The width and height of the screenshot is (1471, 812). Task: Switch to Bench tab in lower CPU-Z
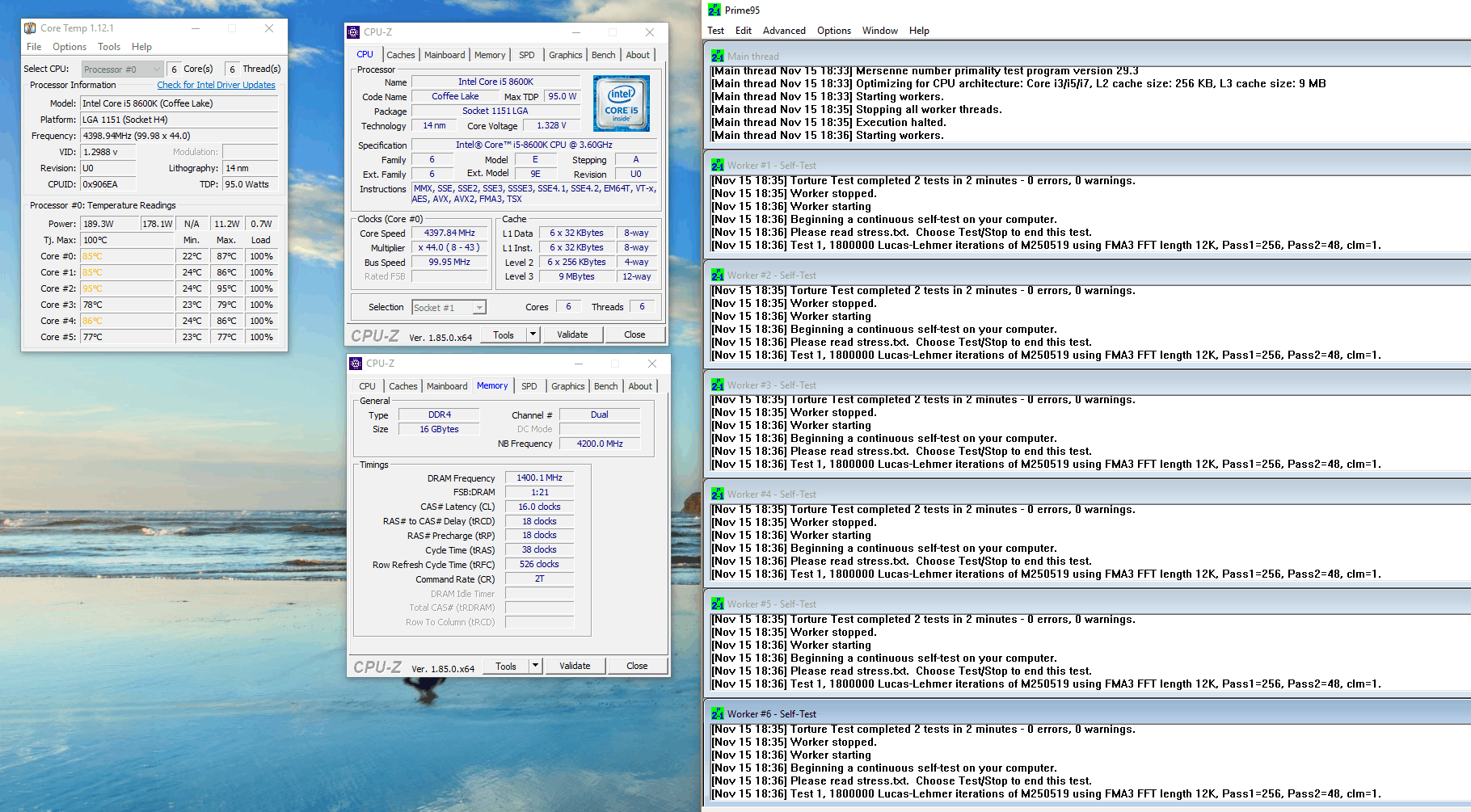click(606, 386)
